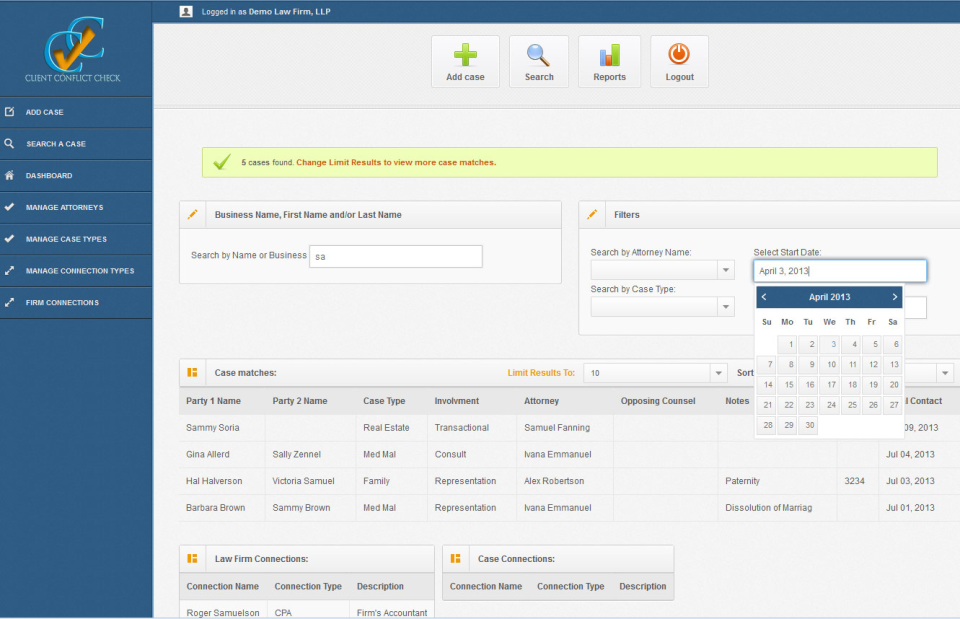
Task: Click the user icon in the top header bar
Action: (x=184, y=11)
